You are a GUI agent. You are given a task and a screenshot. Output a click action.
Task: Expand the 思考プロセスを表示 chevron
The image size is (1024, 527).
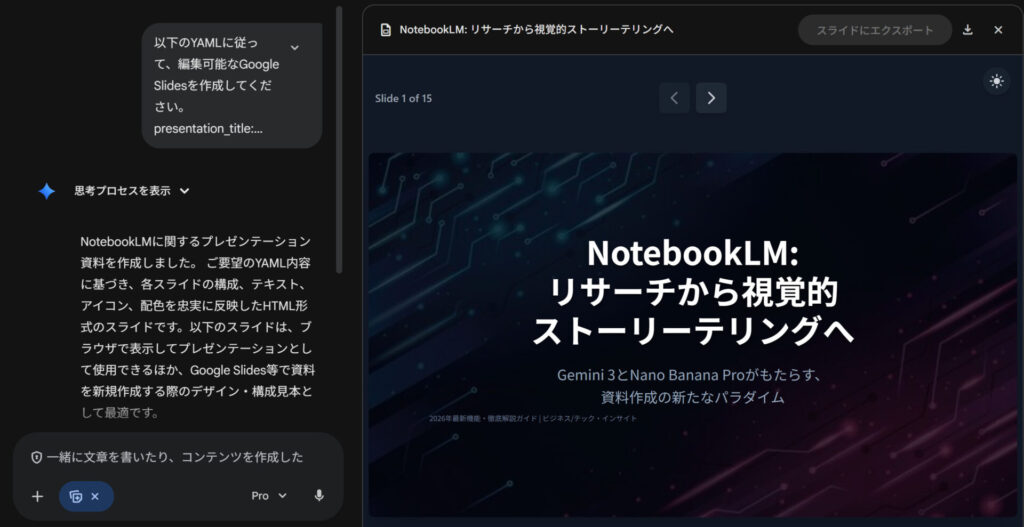click(x=184, y=191)
